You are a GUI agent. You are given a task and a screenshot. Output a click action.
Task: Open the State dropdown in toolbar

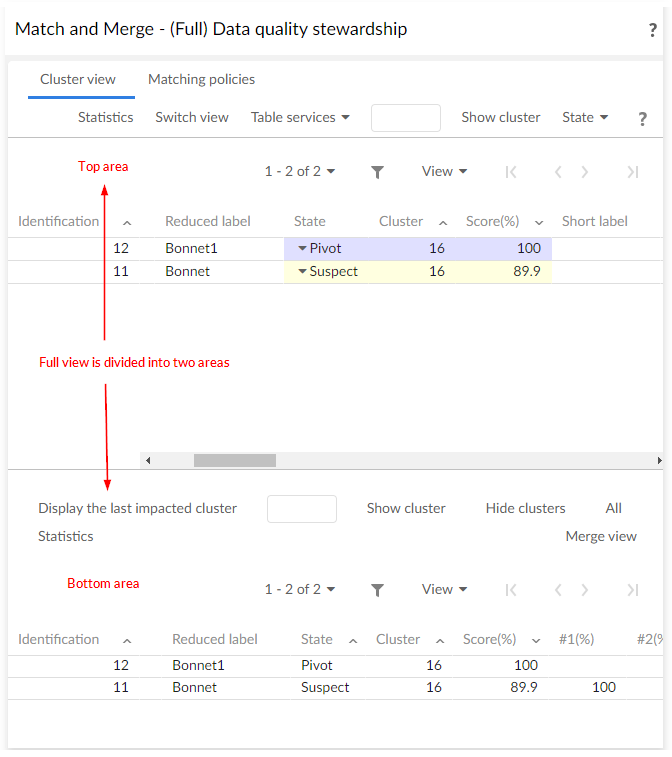coord(585,117)
